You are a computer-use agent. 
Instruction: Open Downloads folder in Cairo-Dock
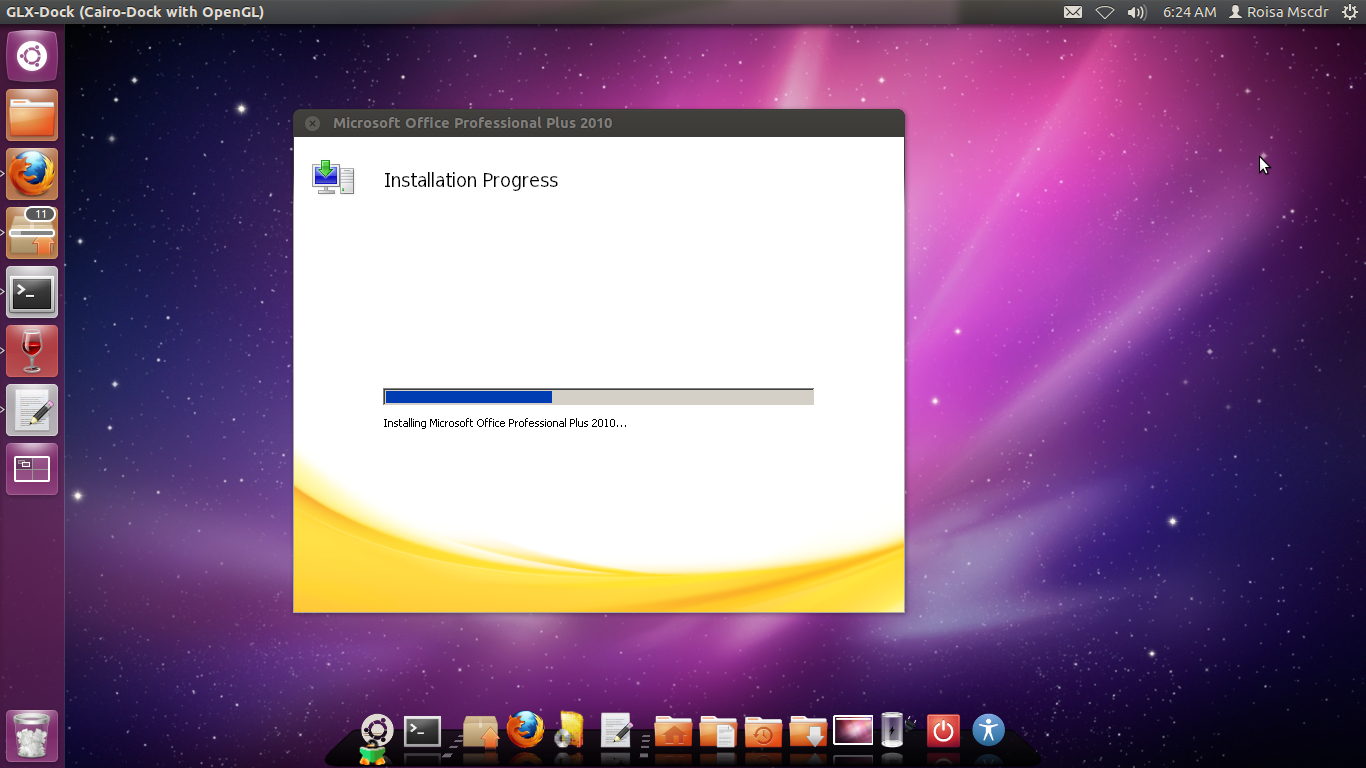click(x=808, y=732)
